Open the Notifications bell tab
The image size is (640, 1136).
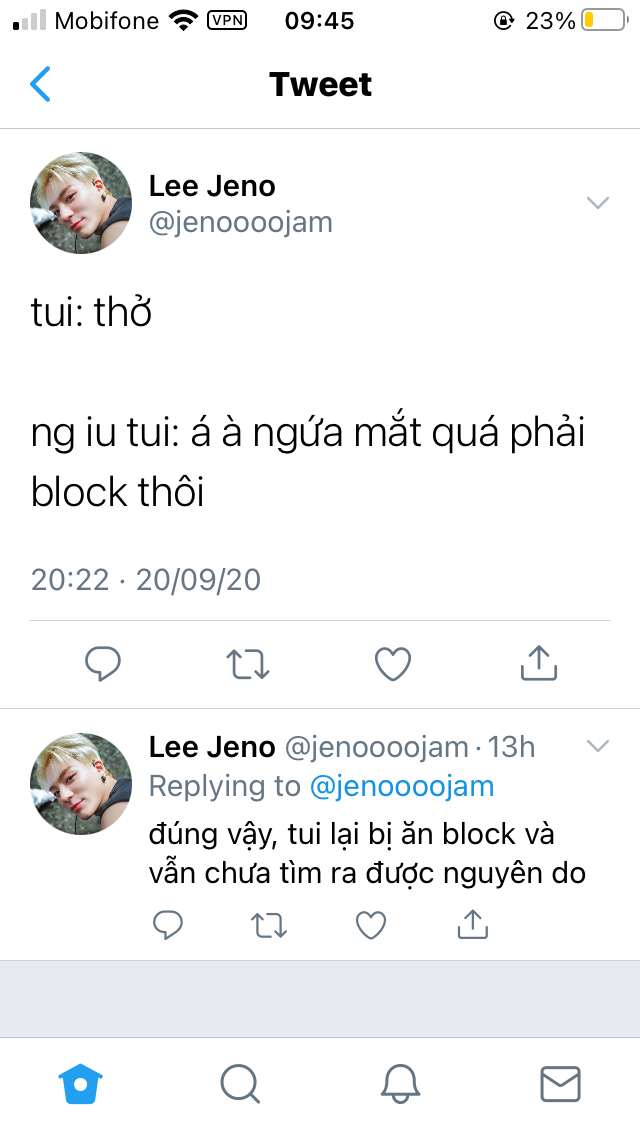[400, 1084]
